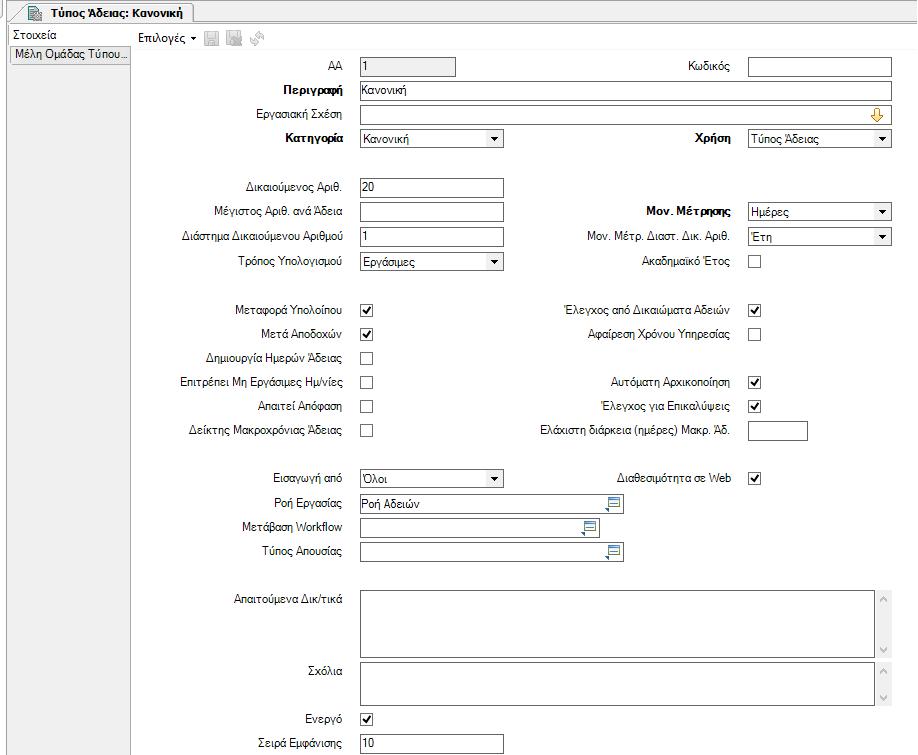Viewport: 918px width, 755px height.
Task: Check Αφαίρεση Χρόνου Υπηρεσίας checkbox
Action: point(755,334)
